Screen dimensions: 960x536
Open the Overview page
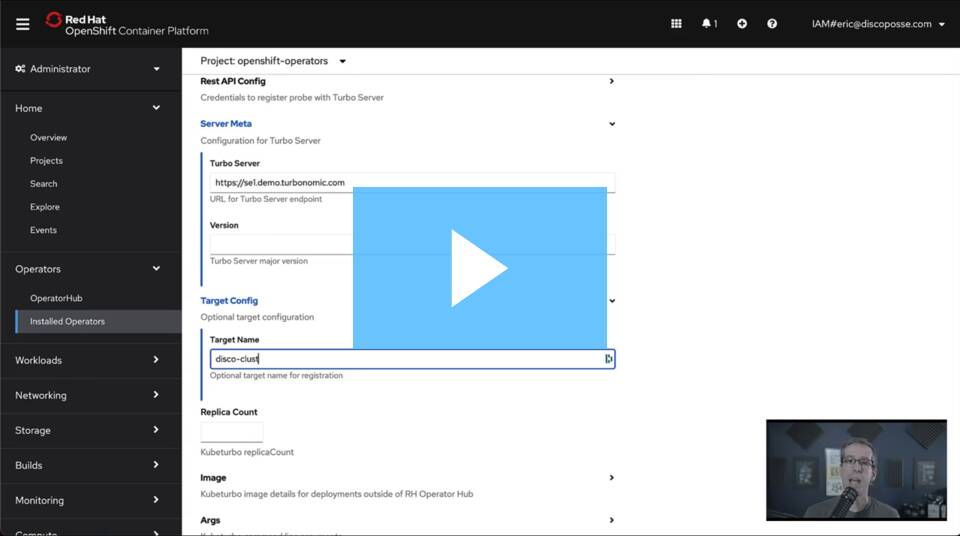click(48, 137)
